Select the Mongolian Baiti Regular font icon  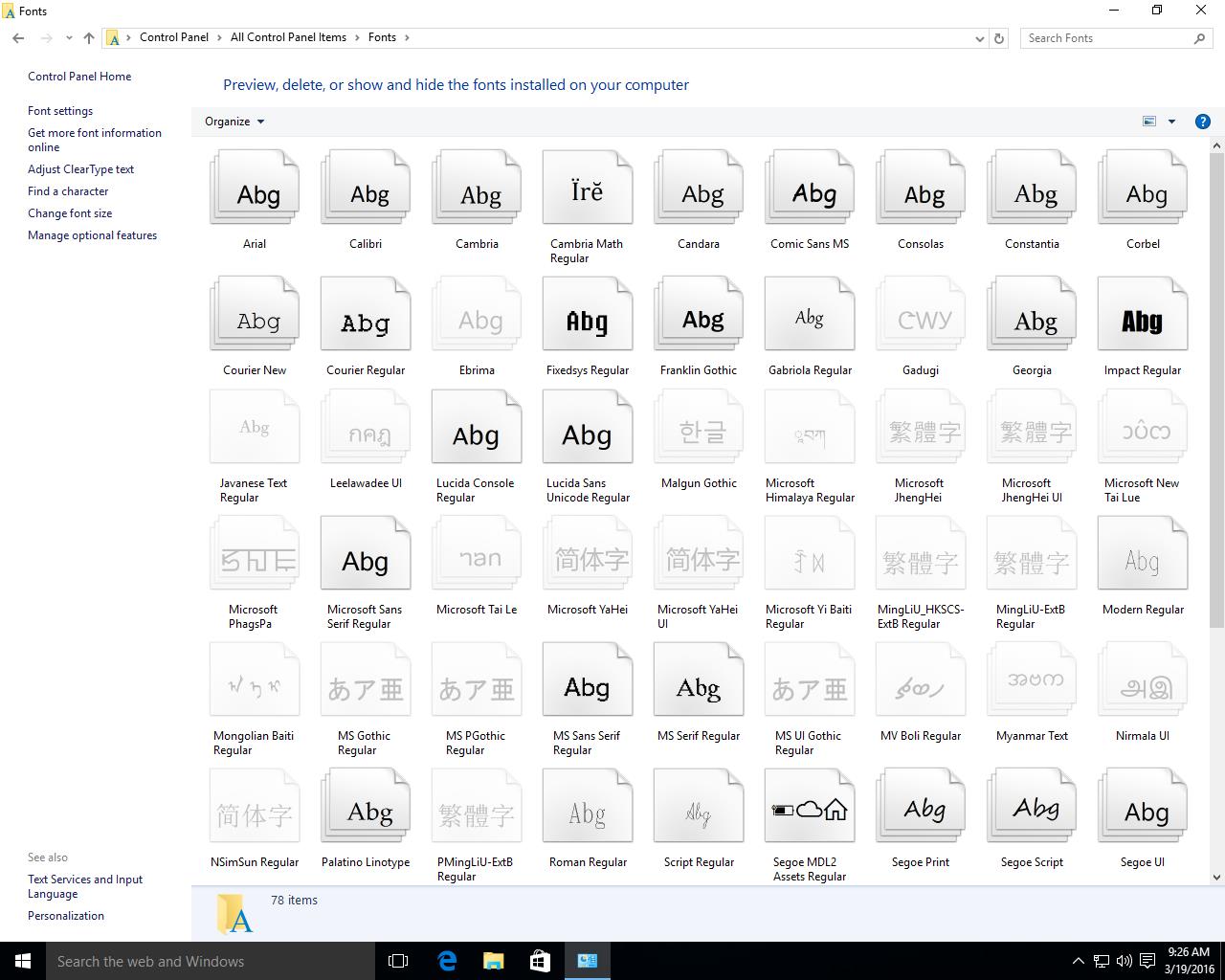click(255, 679)
